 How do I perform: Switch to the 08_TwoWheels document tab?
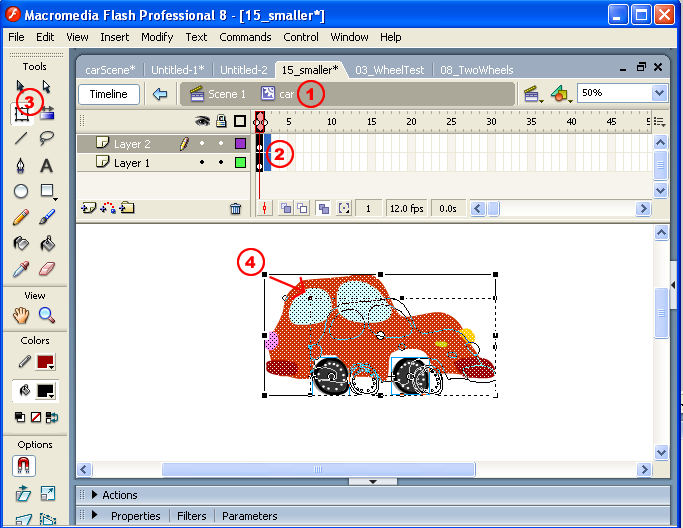point(476,70)
